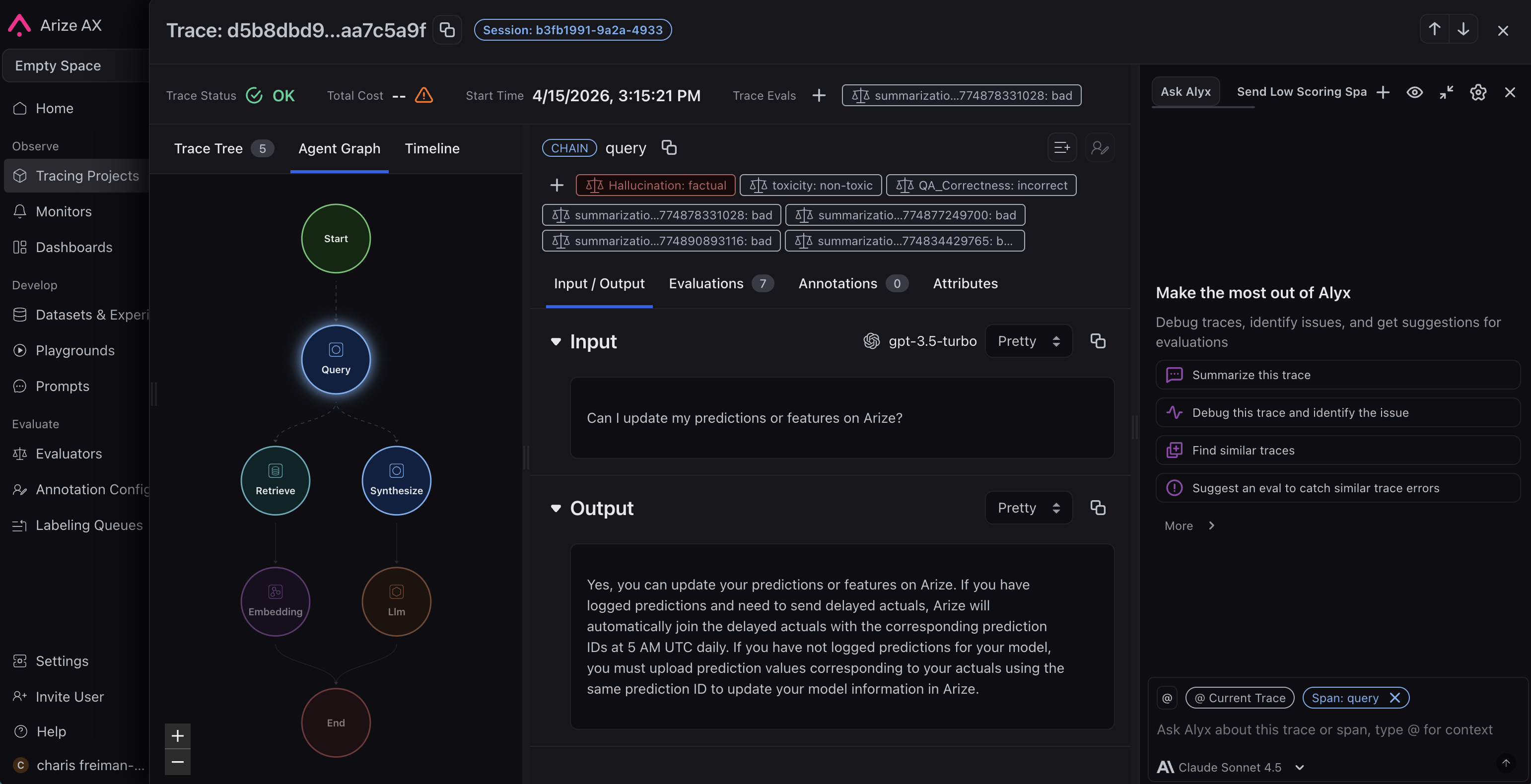Add a trace eval with the plus icon
This screenshot has height=784, width=1531.
point(819,95)
